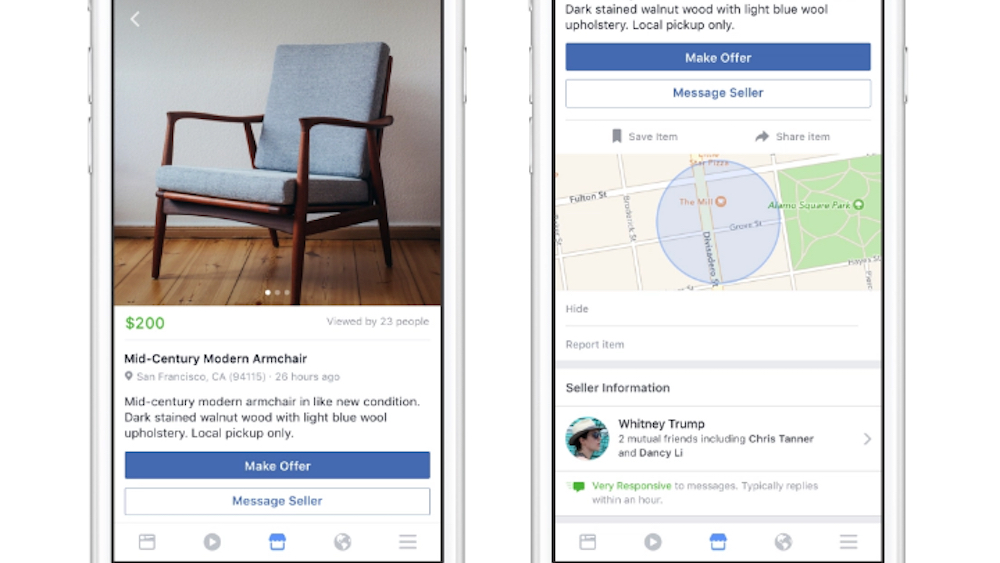Hide this listing

pos(577,309)
